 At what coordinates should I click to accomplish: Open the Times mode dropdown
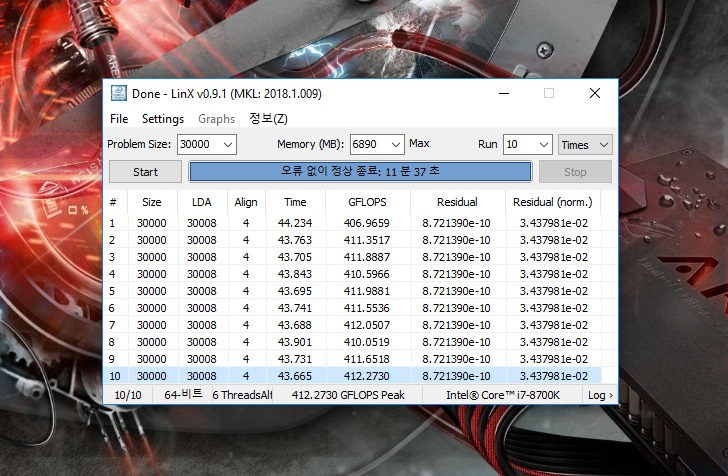[x=585, y=144]
